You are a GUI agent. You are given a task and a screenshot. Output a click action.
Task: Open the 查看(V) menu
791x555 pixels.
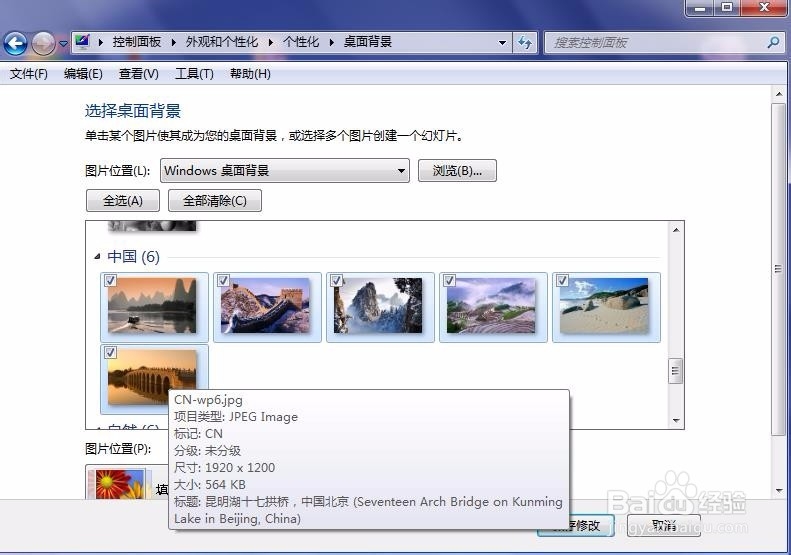tap(139, 74)
